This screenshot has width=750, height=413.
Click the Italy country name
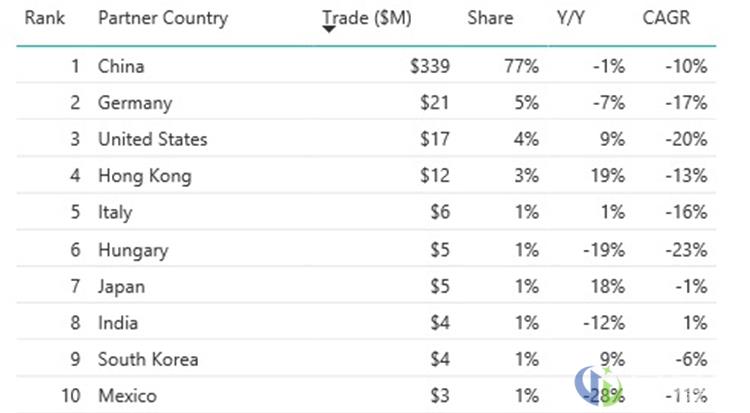(115, 212)
